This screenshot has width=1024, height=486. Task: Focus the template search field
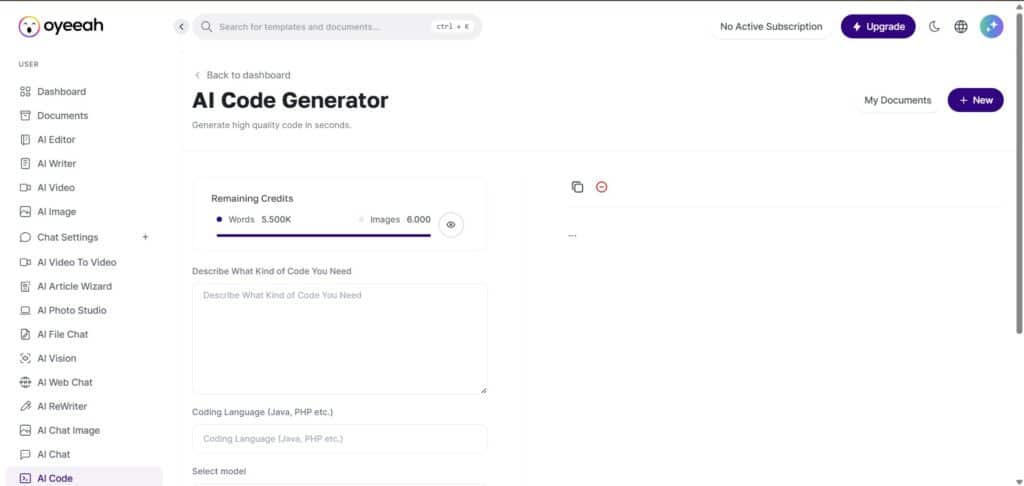pyautogui.click(x=337, y=27)
